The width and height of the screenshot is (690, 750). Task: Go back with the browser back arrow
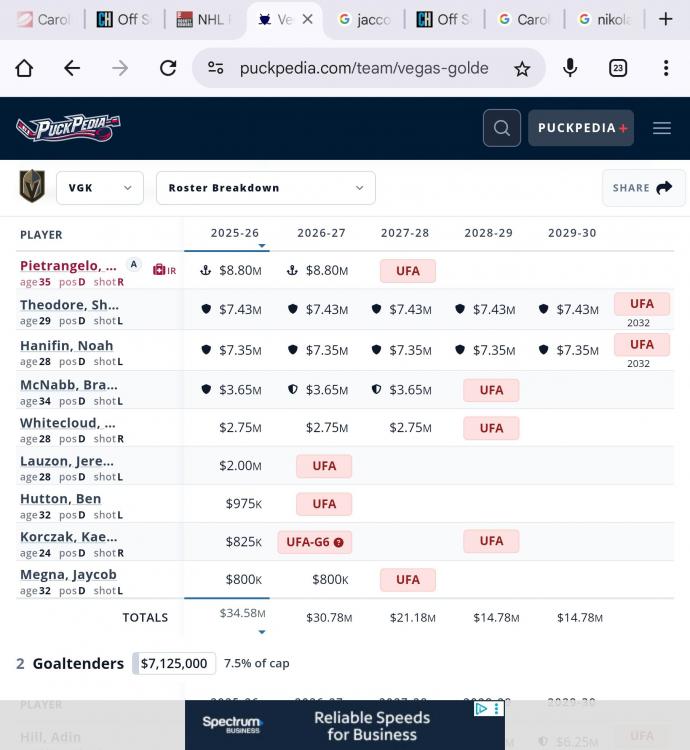tap(72, 68)
